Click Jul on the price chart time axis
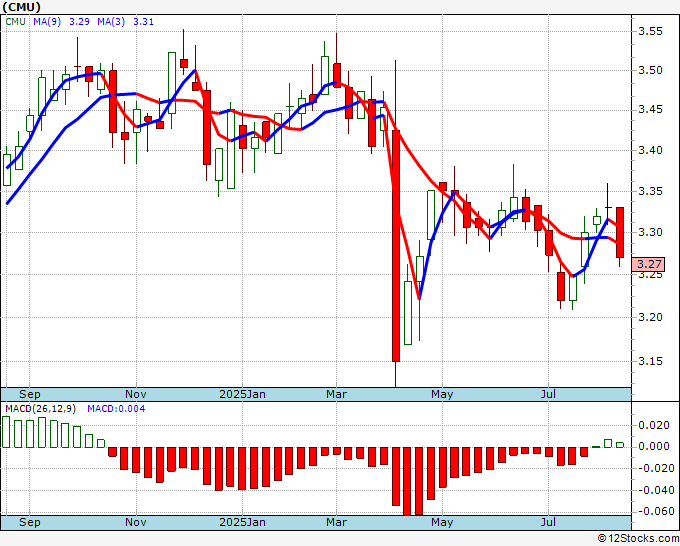The width and height of the screenshot is (680, 546). coord(548,394)
